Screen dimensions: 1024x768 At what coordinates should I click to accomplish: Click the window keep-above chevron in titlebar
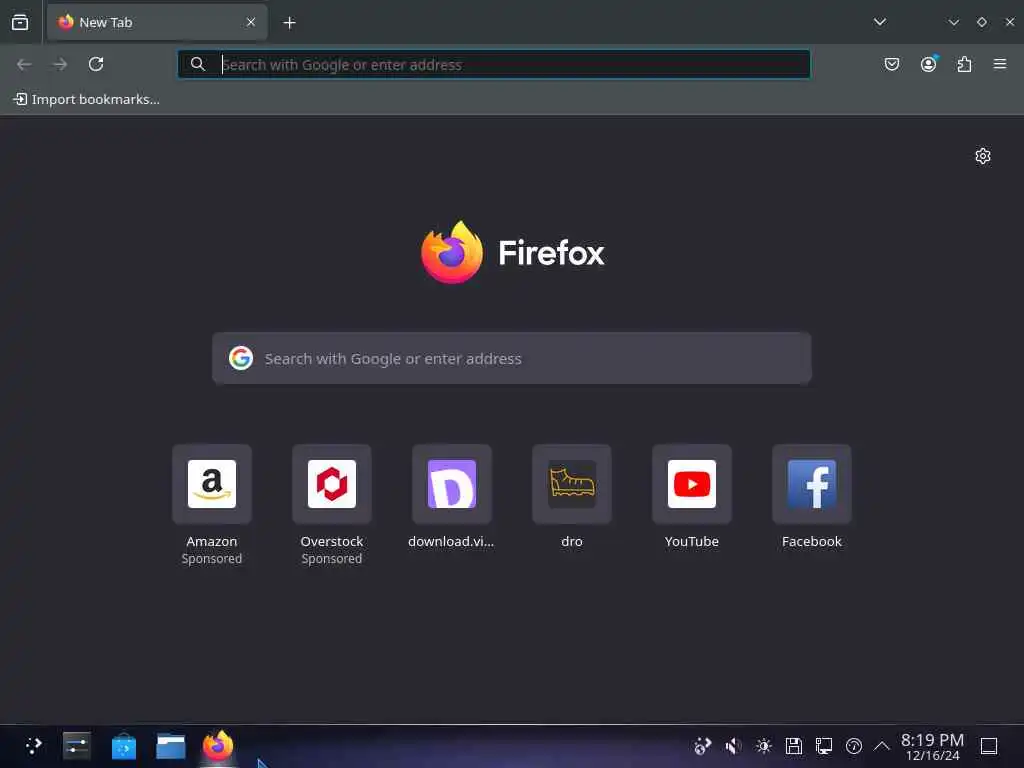953,22
